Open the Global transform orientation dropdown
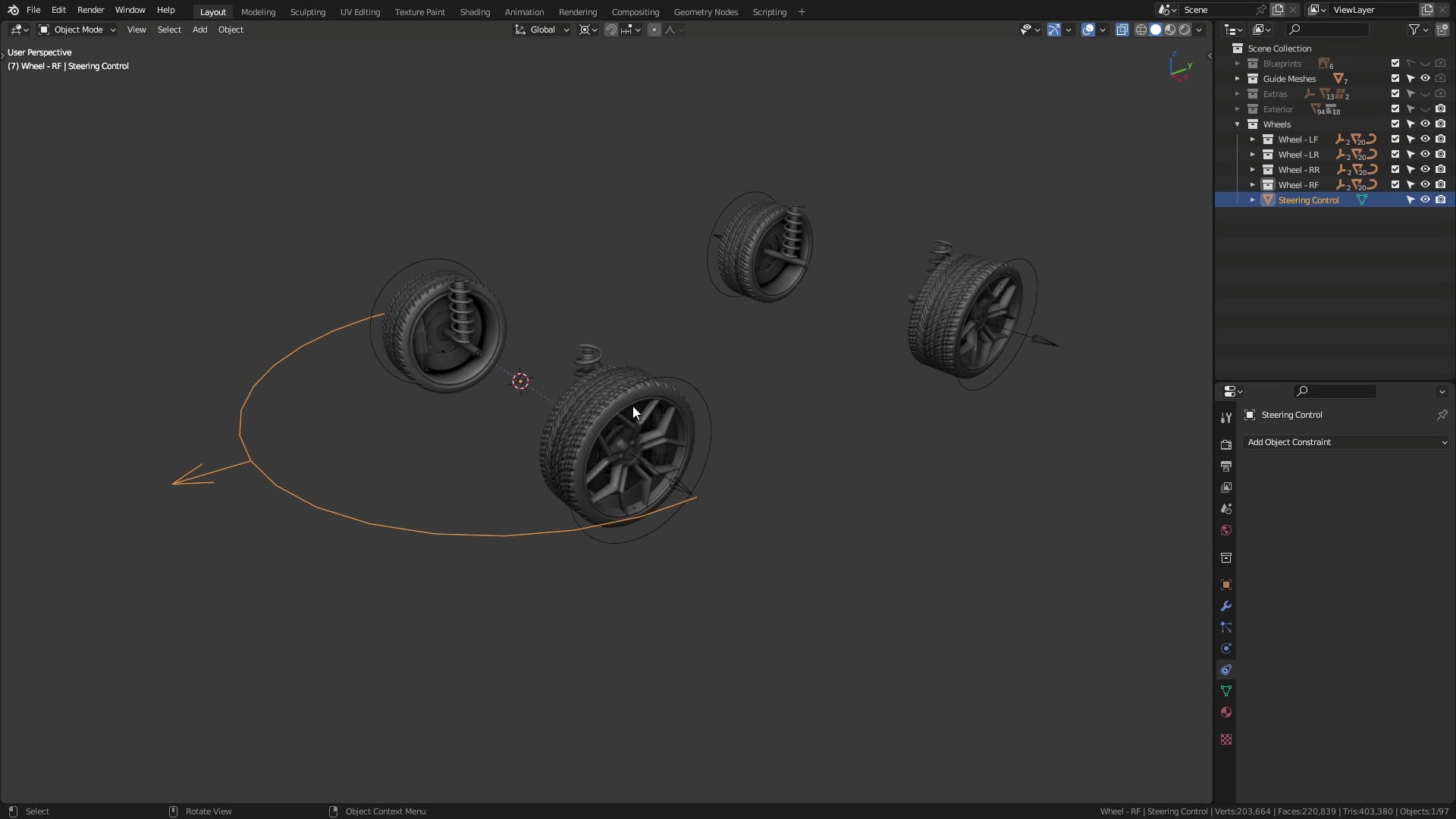The width and height of the screenshot is (1456, 819). [541, 30]
